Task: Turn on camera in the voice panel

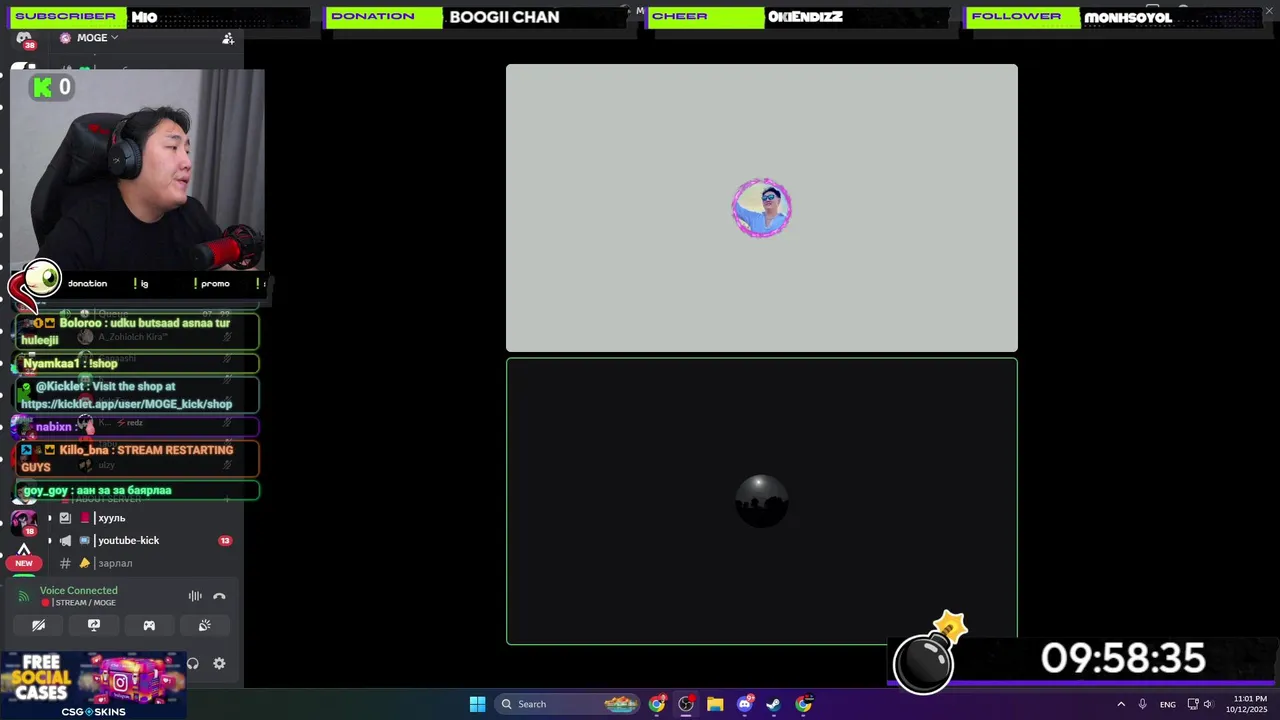Action: click(38, 625)
